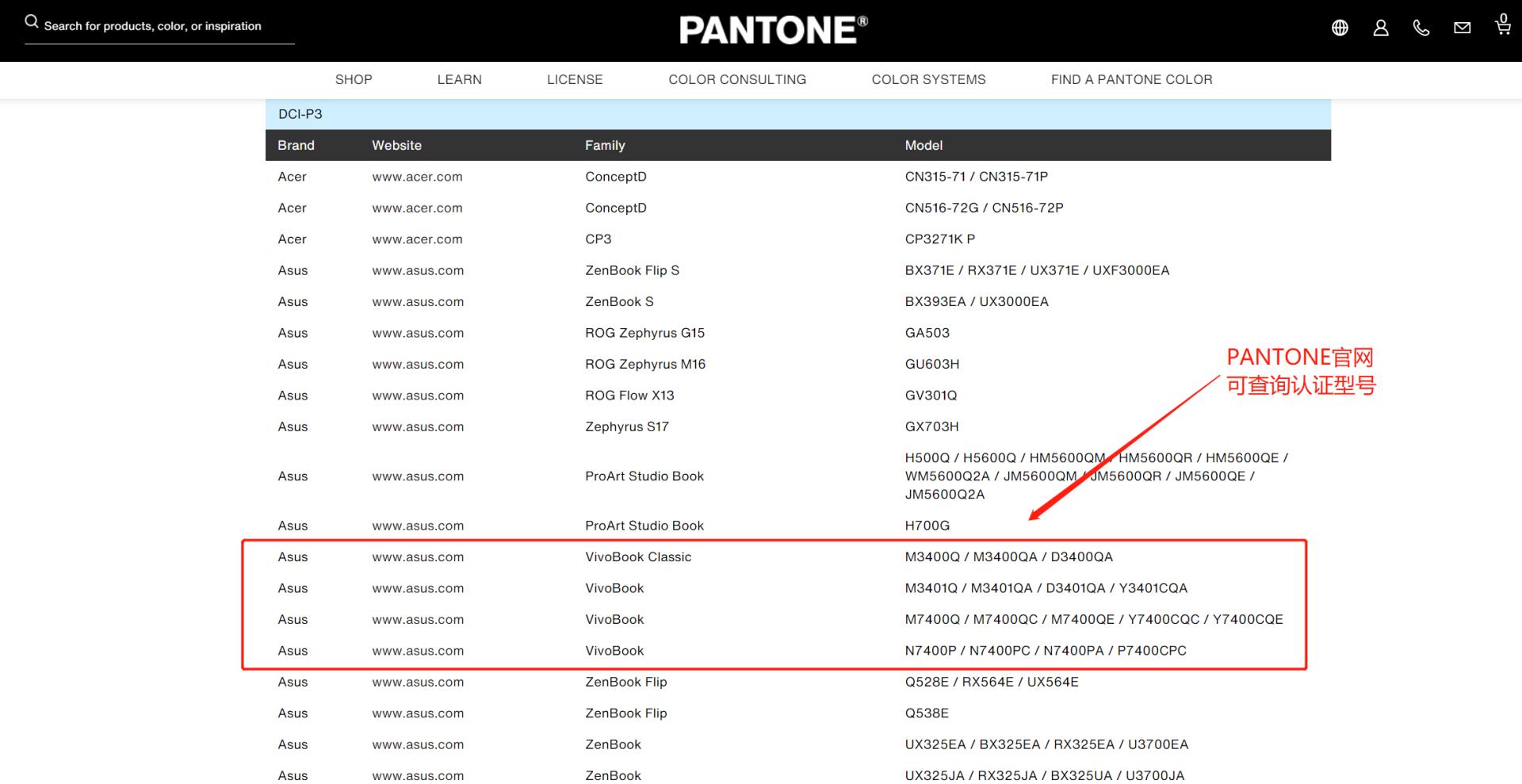1522x784 pixels.
Task: Click the ROG Zephyrus M16 family cell
Action: pos(645,365)
